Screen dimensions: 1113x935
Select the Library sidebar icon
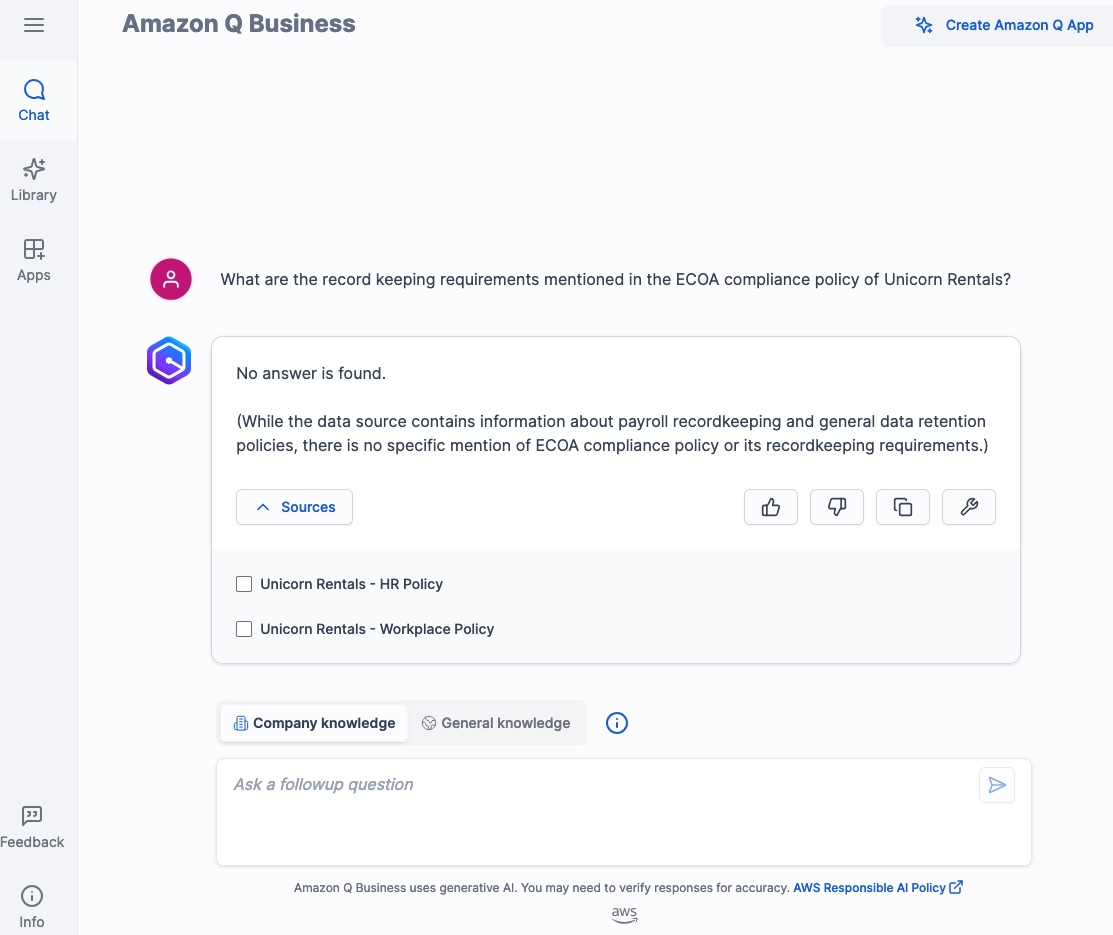(33, 180)
